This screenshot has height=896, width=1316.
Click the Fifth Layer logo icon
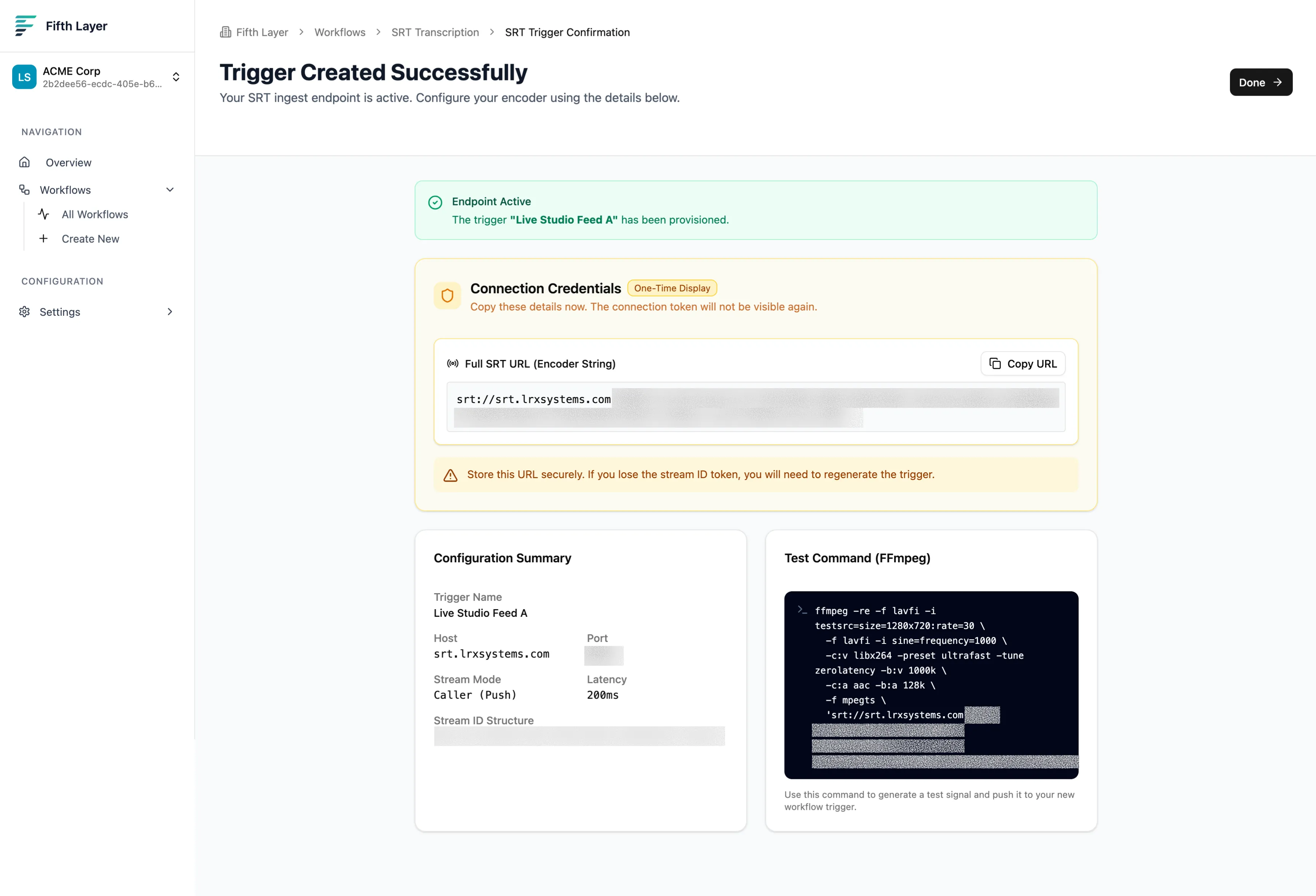[x=25, y=26]
